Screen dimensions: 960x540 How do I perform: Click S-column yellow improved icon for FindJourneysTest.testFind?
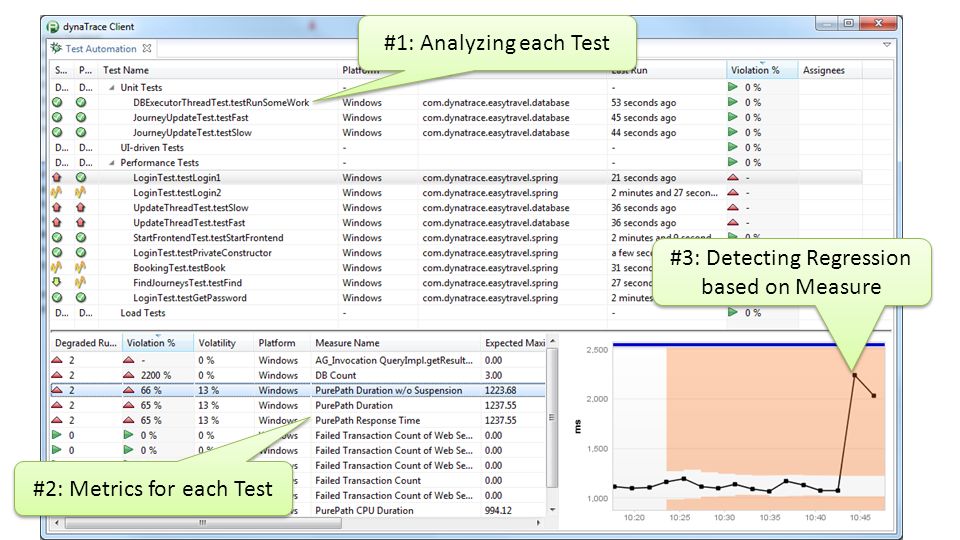coord(57,282)
